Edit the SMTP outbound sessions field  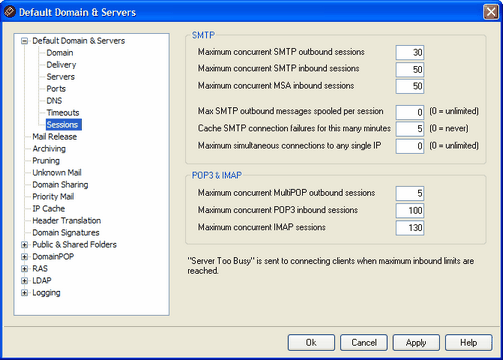tap(410, 52)
